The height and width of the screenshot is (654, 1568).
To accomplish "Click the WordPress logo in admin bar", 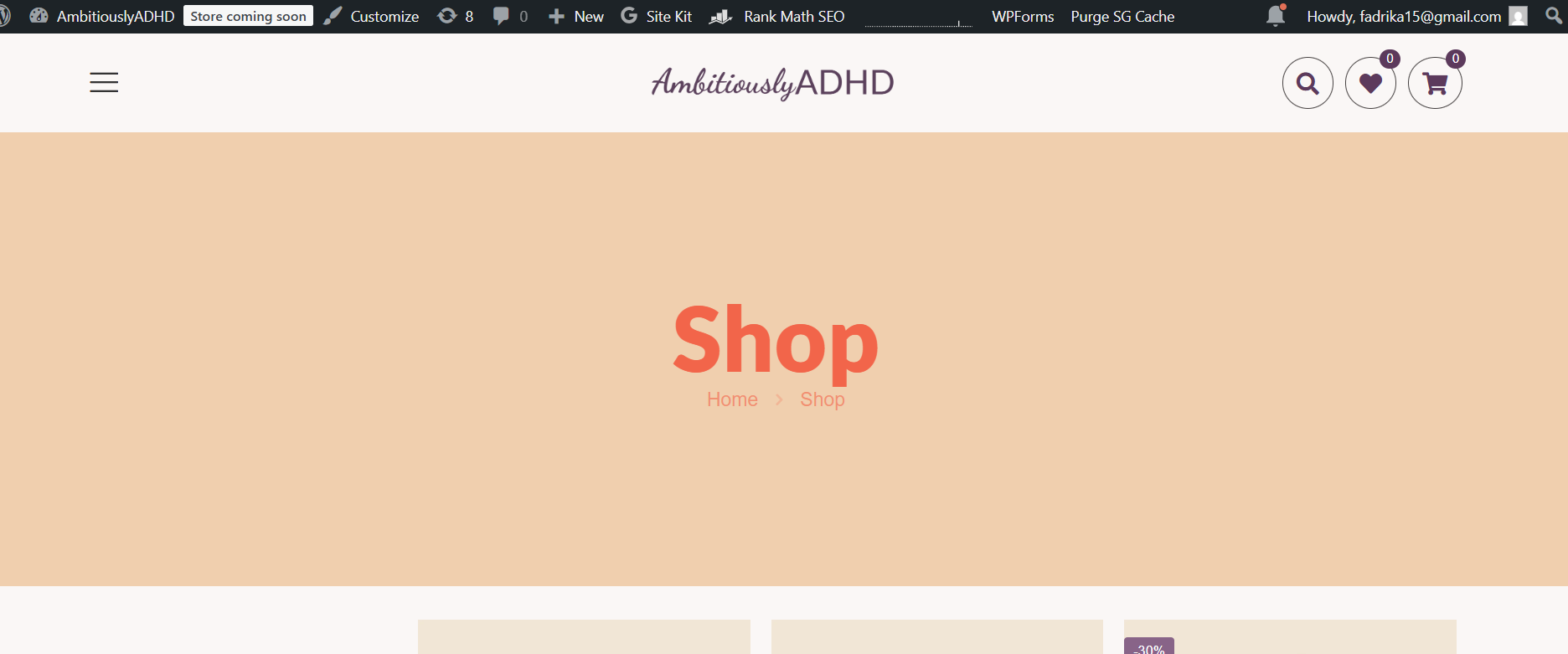I will point(5,16).
